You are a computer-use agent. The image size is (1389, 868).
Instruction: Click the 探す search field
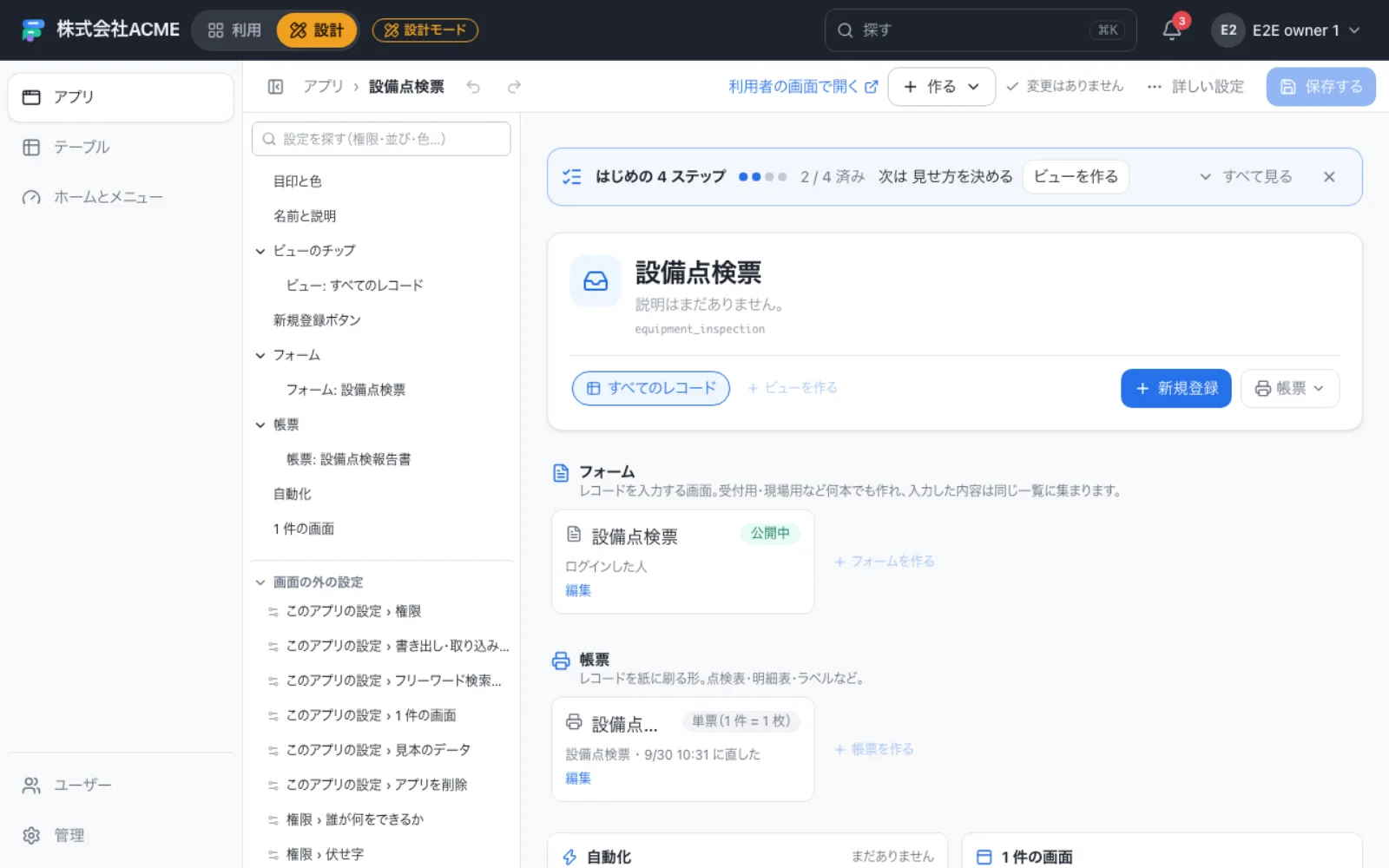pyautogui.click(x=980, y=30)
